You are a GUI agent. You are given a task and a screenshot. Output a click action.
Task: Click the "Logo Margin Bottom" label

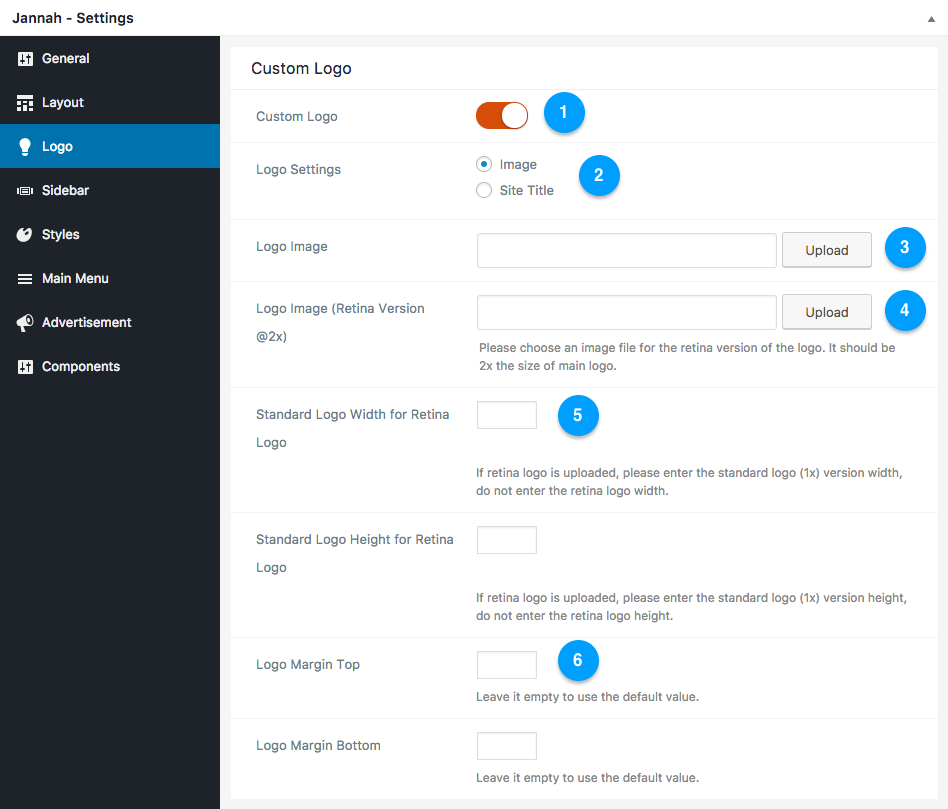coord(318,746)
